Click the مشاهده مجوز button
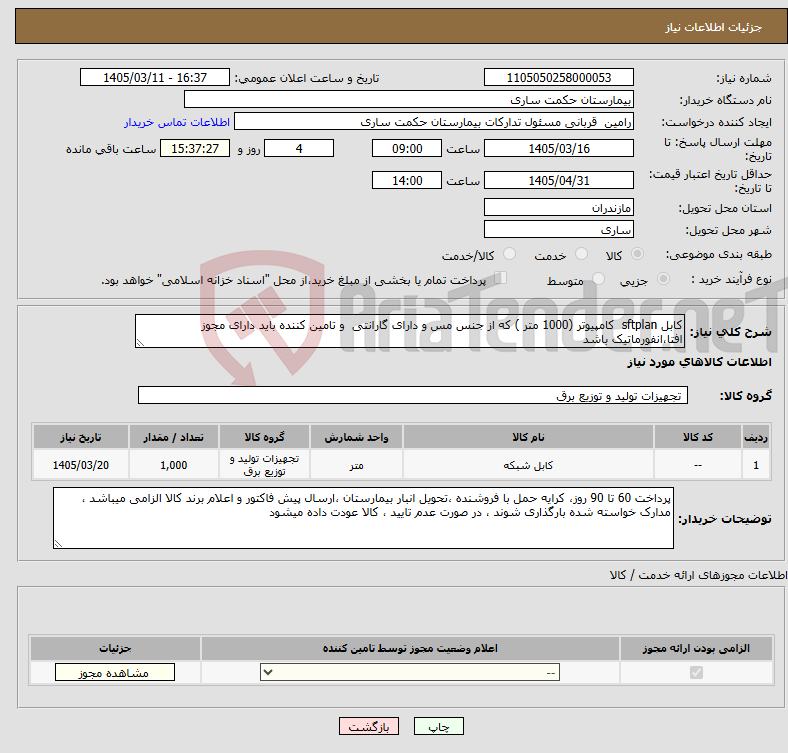Viewport: 788px width, 753px height. coord(115,673)
